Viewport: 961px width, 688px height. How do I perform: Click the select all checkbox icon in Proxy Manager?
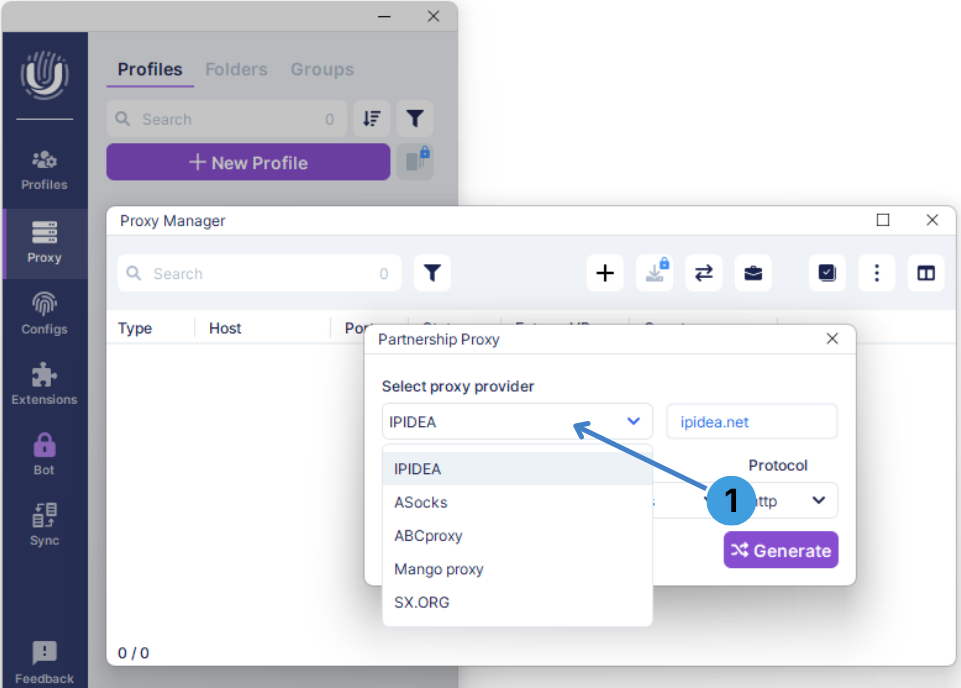point(827,273)
